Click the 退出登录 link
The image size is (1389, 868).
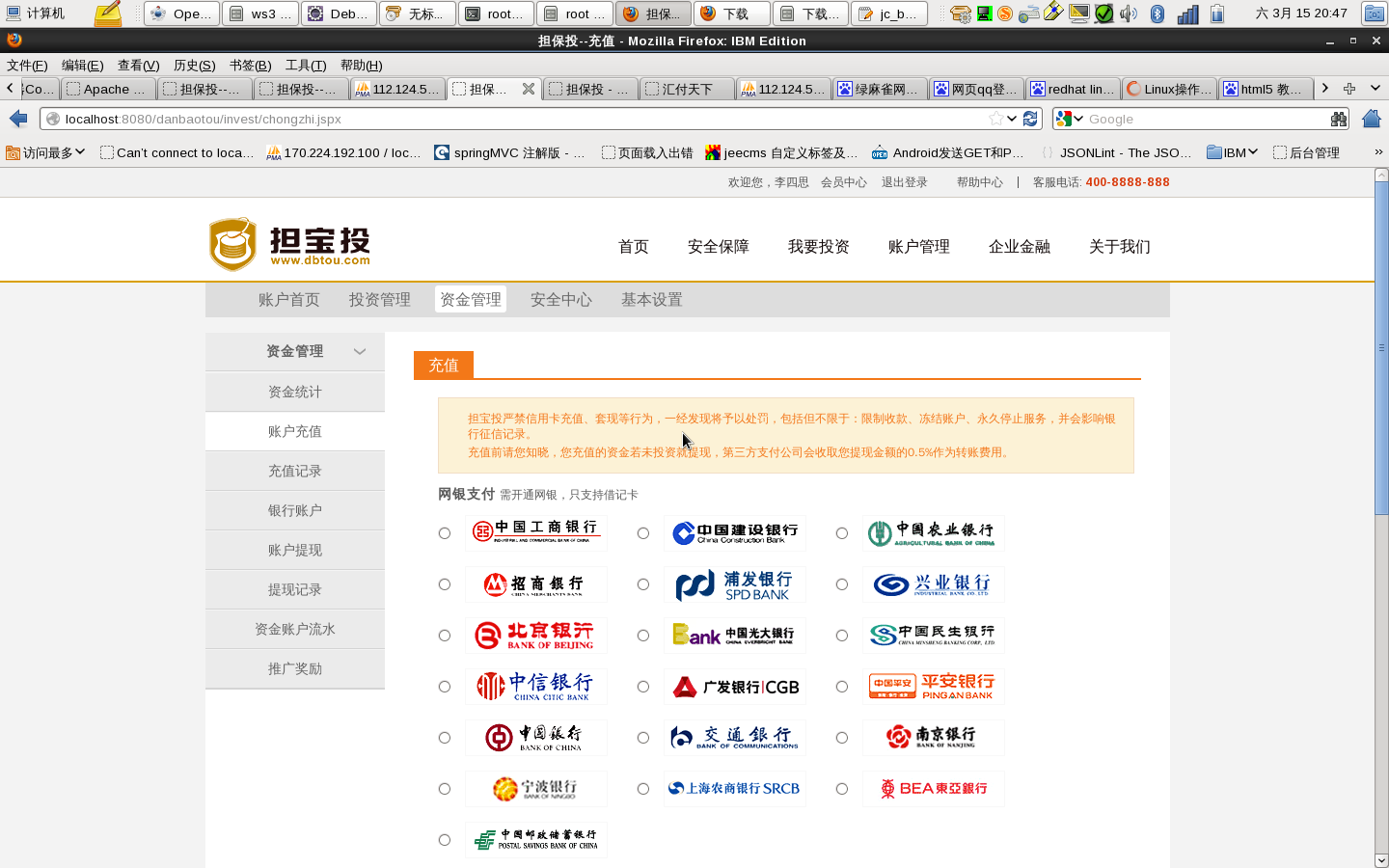point(905,182)
